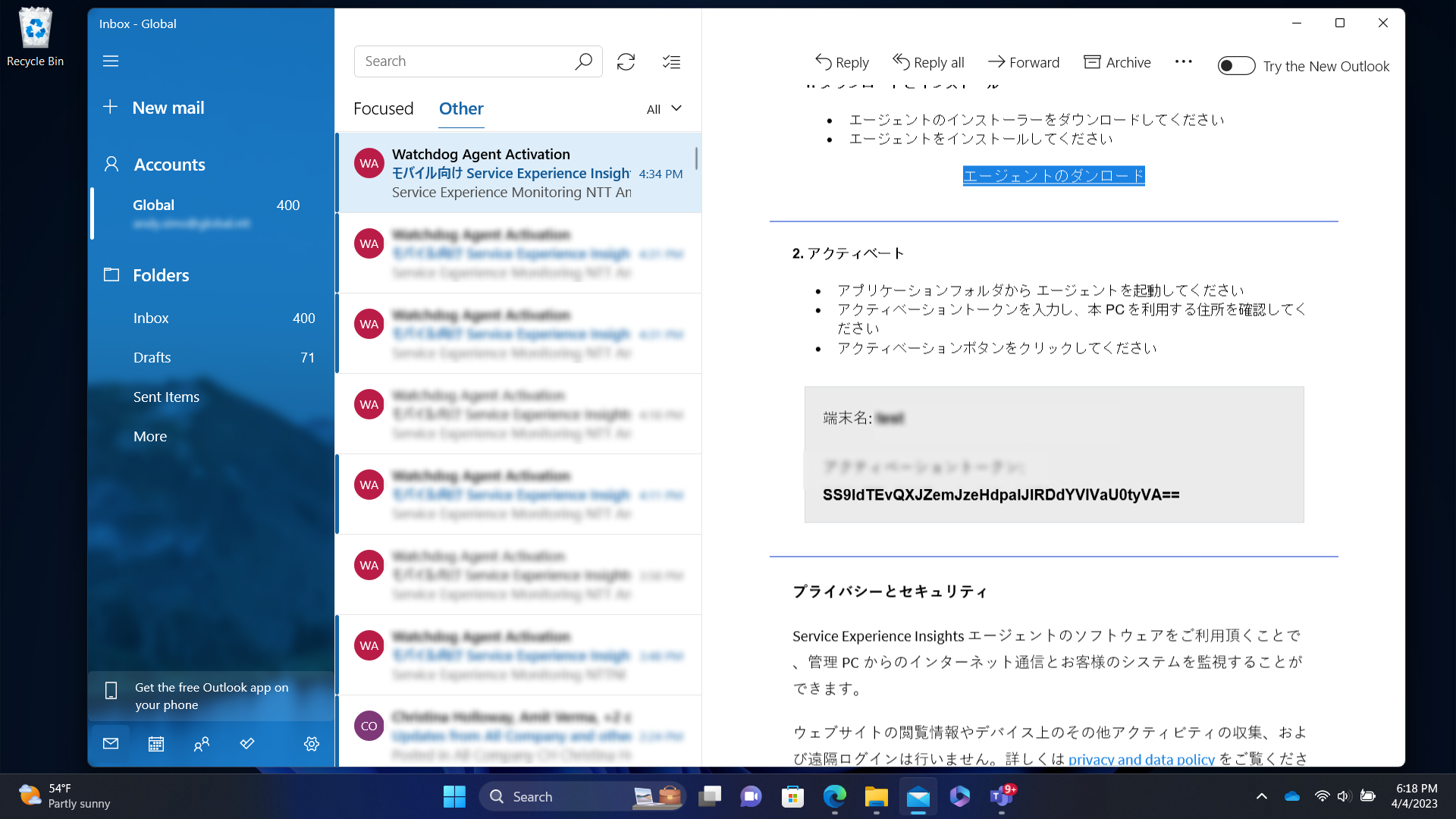Screen dimensions: 1456x819
Task: Show hidden system tray icons
Action: (x=1262, y=796)
